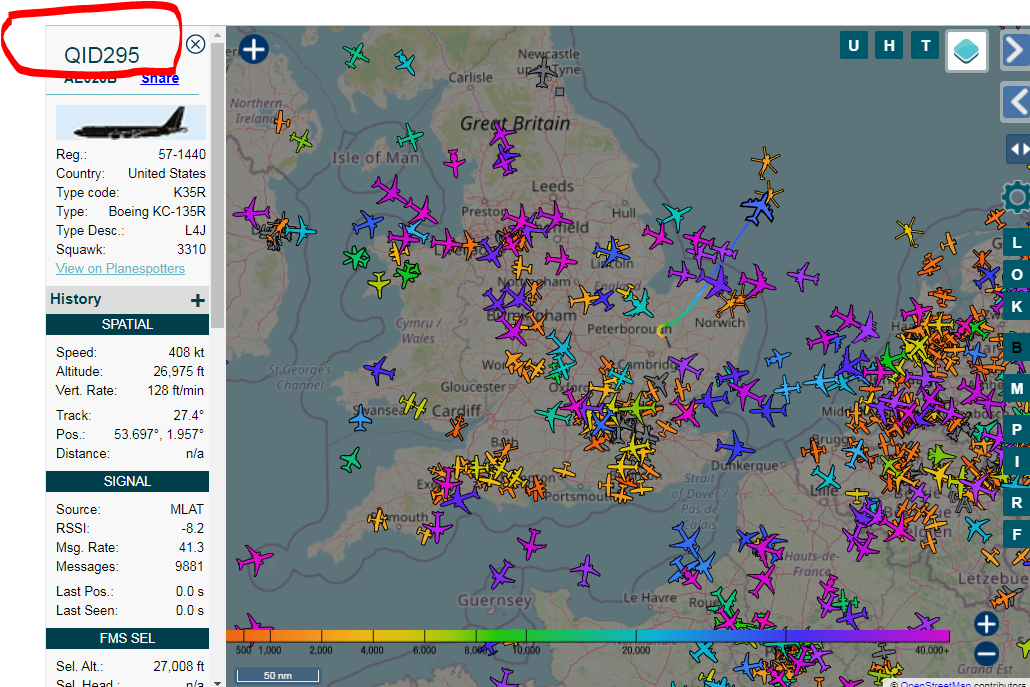The width and height of the screenshot is (1030, 687).
Task: Click the blue plus button at map top-left
Action: coord(254,49)
